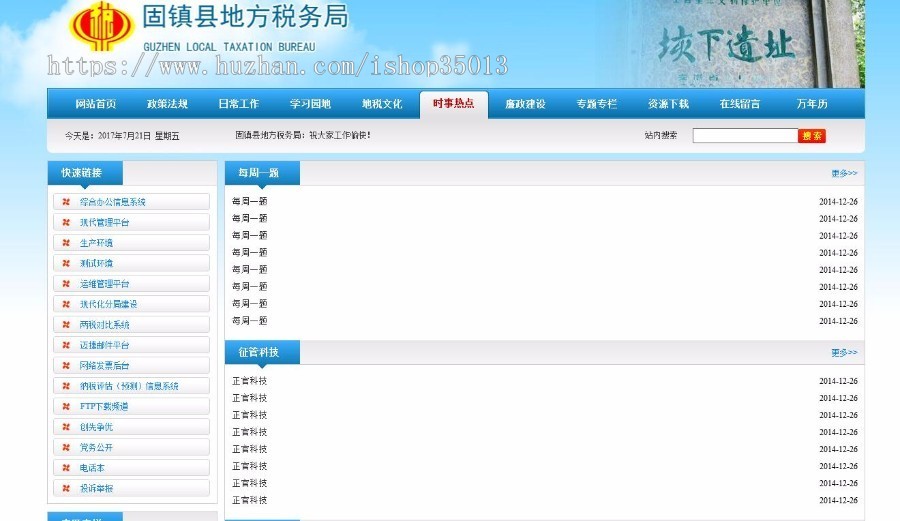The image size is (900, 521).
Task: Click 更多>> in the 征管科技 section
Action: point(844,352)
